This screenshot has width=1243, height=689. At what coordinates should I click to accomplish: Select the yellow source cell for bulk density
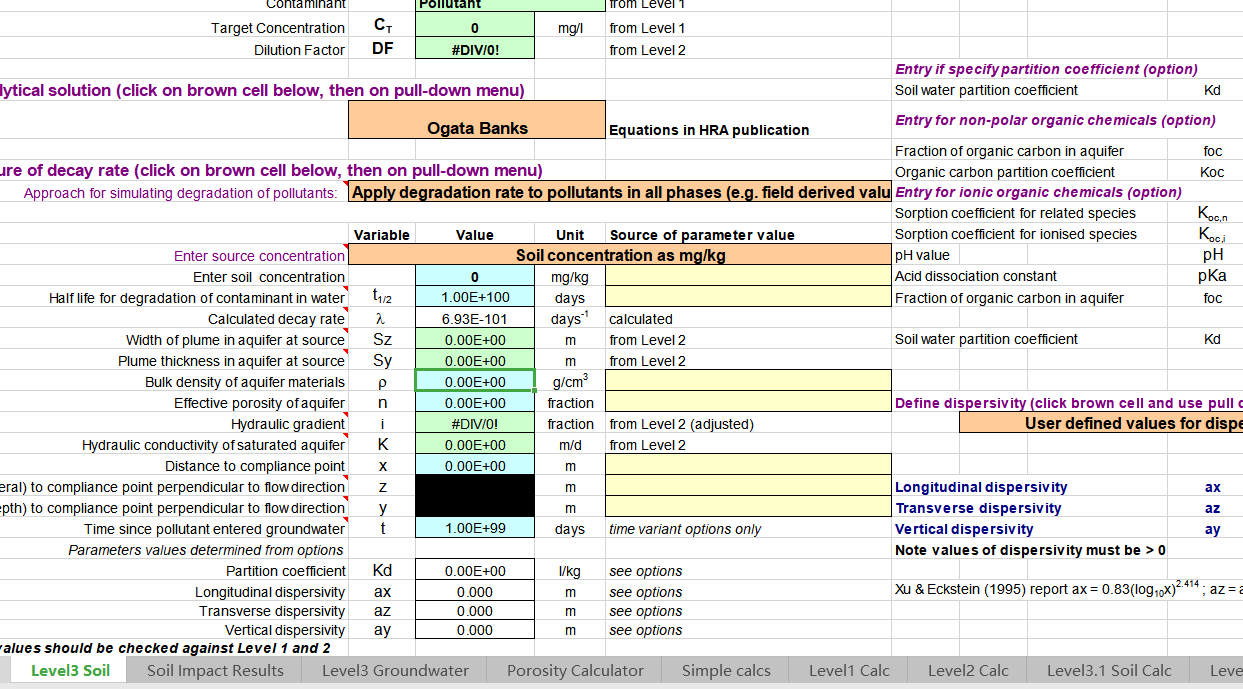[x=748, y=382]
